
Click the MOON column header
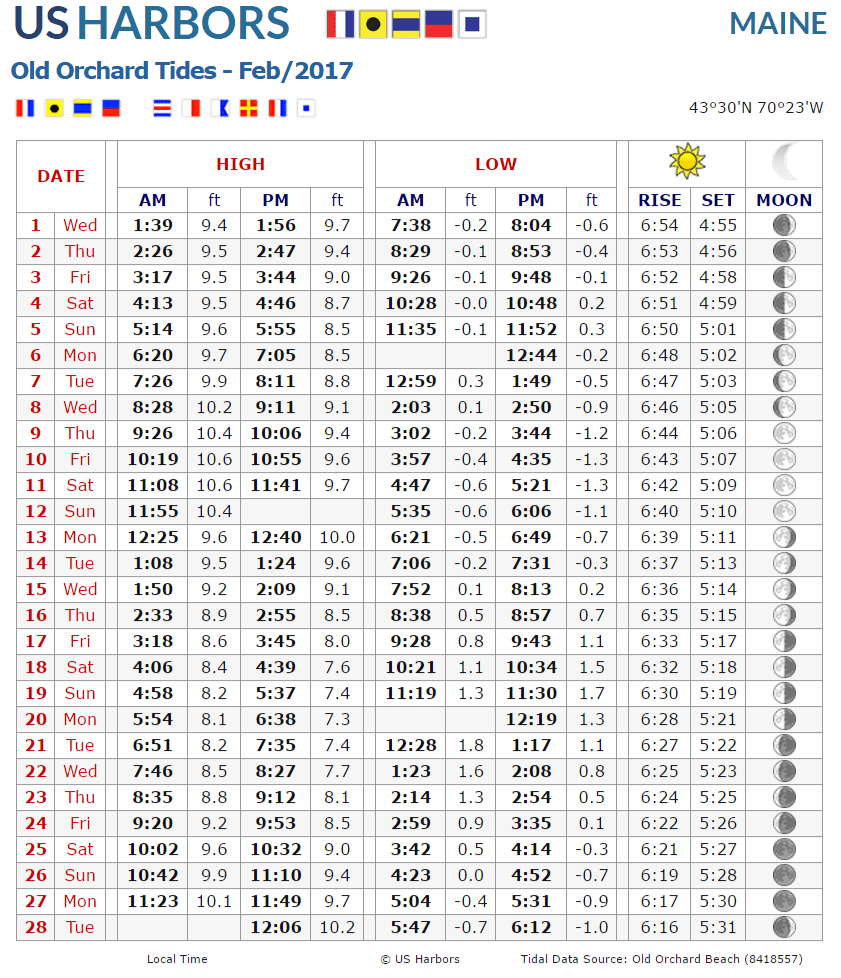click(784, 200)
